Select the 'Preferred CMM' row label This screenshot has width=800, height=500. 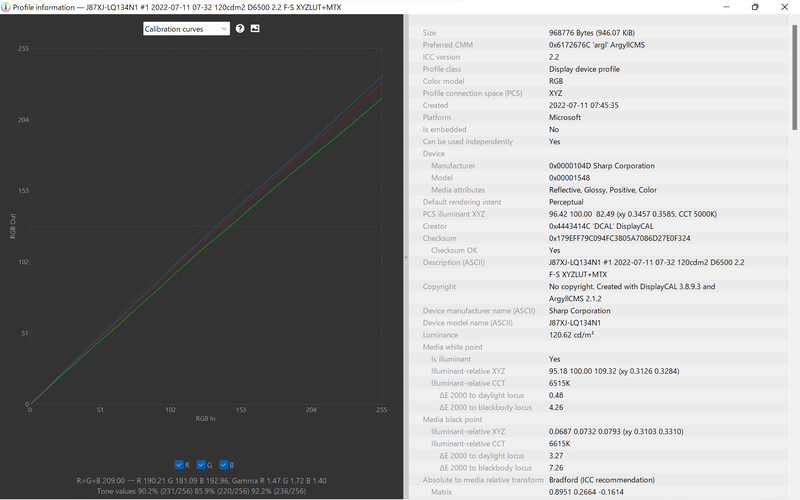pos(447,45)
